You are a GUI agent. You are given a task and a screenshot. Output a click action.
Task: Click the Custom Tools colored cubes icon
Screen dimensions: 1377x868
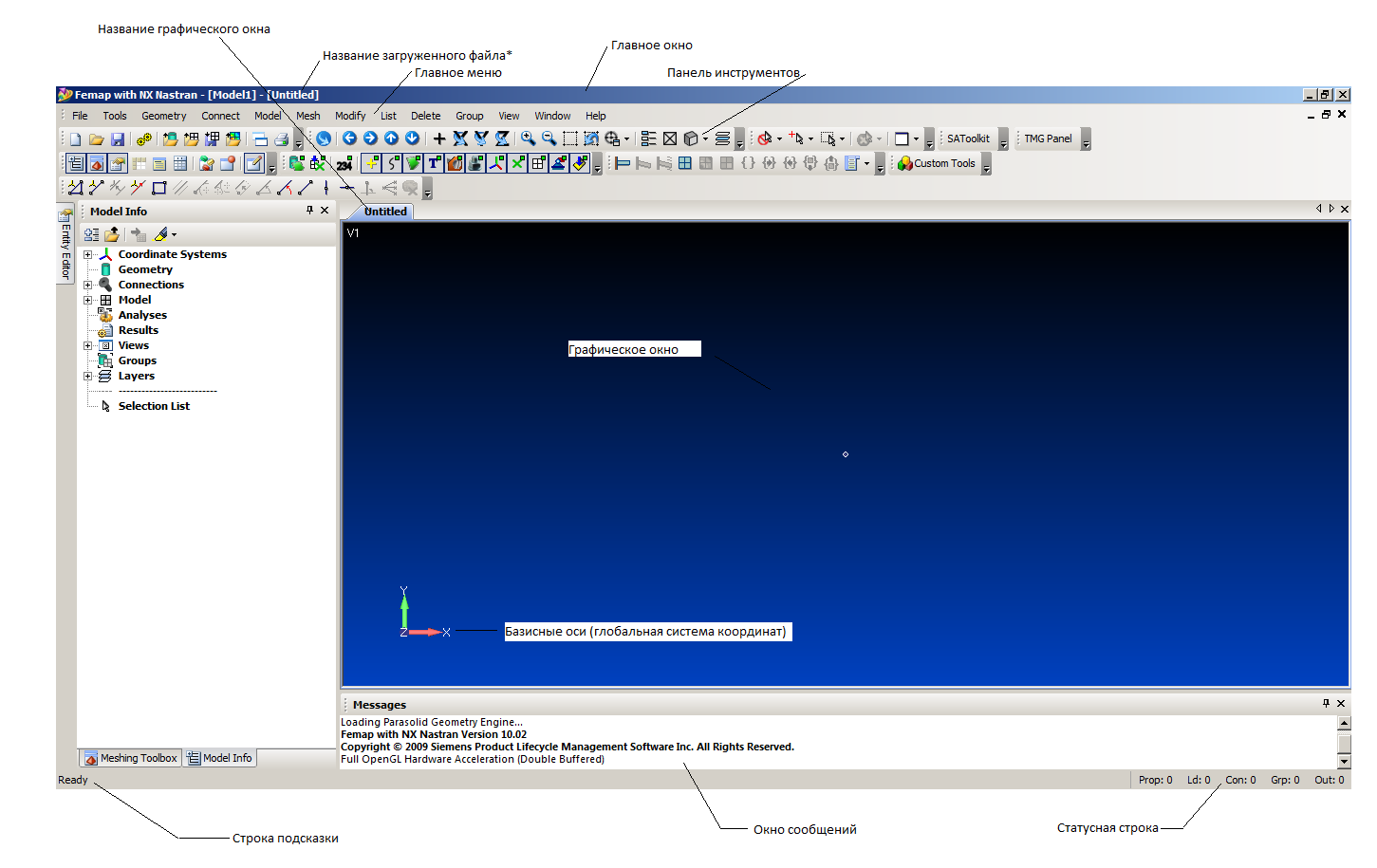905,163
